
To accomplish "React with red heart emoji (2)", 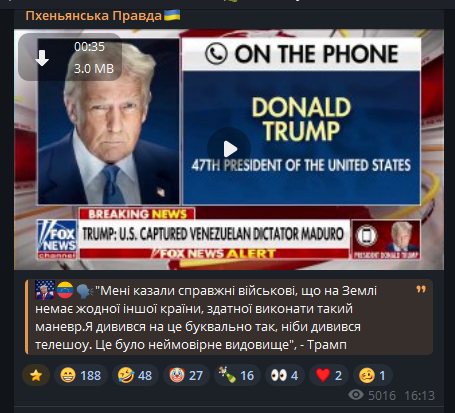I will [x=329, y=375].
